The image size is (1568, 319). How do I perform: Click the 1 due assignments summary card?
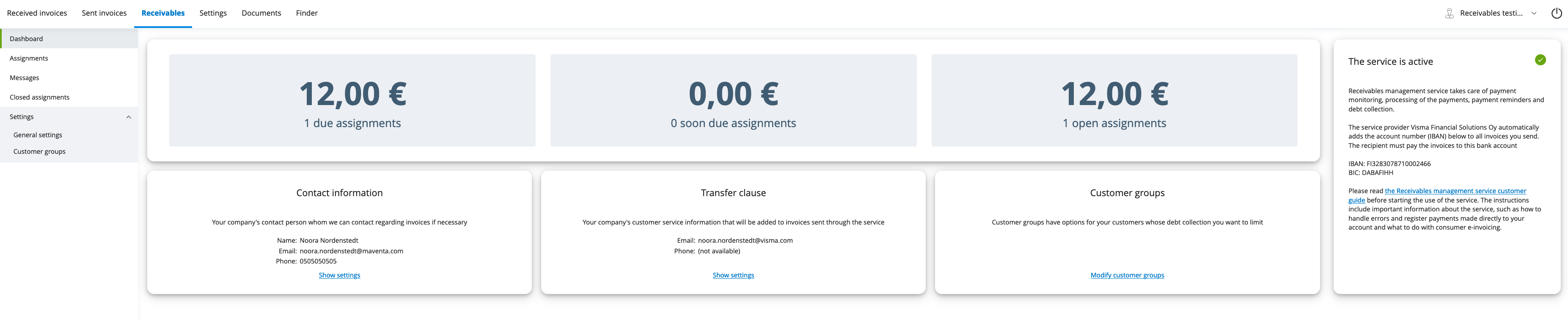(x=352, y=100)
